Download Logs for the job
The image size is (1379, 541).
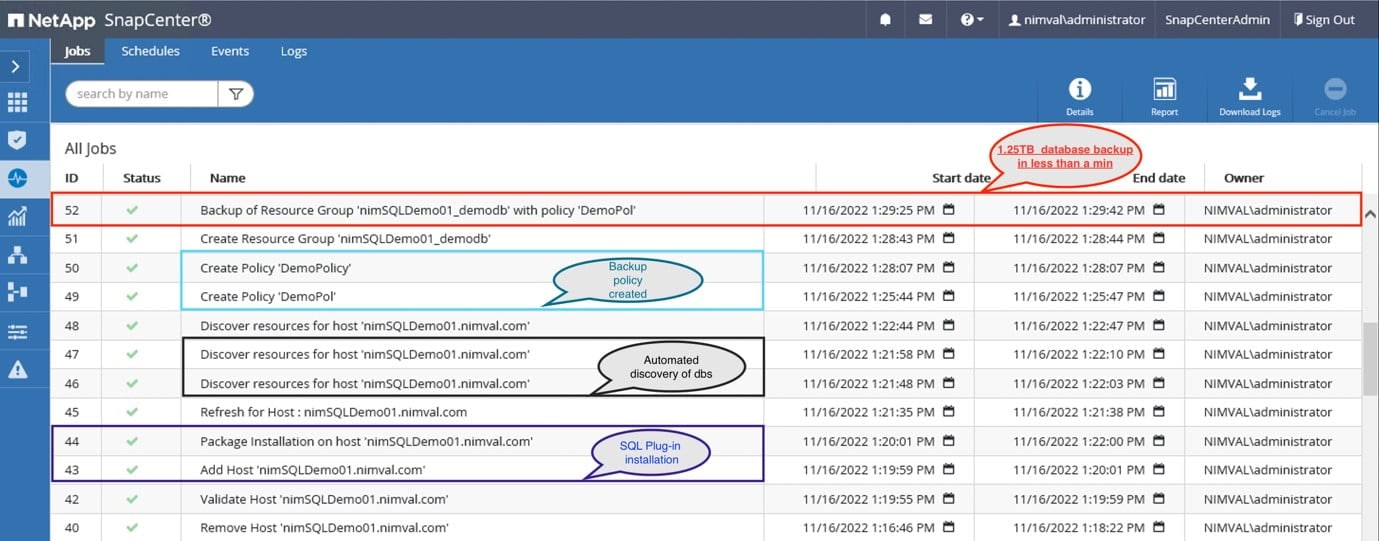click(x=1250, y=97)
